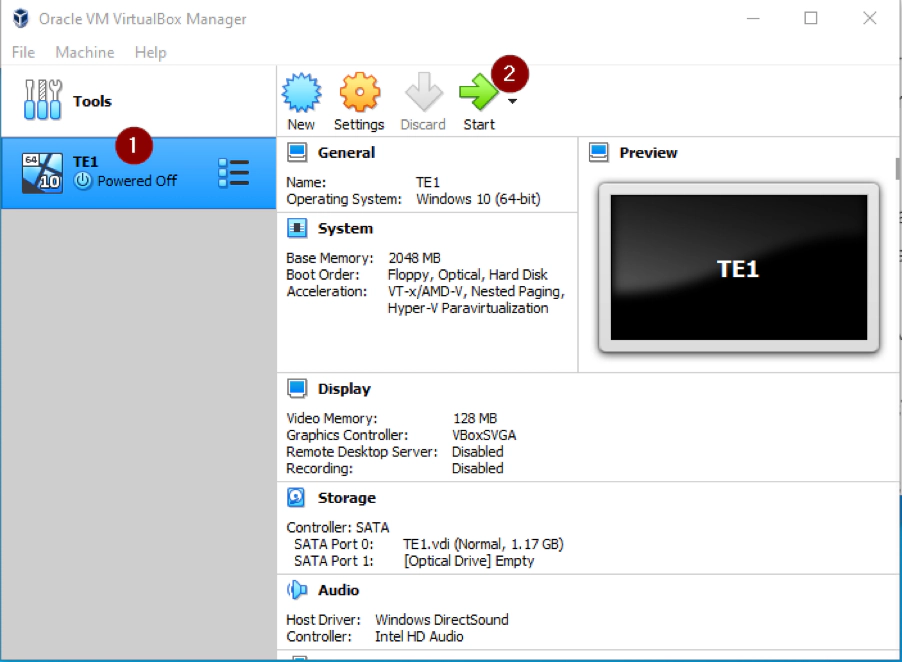Screen dimensions: 902x662
Task: Open the Help menu
Action: tap(150, 52)
